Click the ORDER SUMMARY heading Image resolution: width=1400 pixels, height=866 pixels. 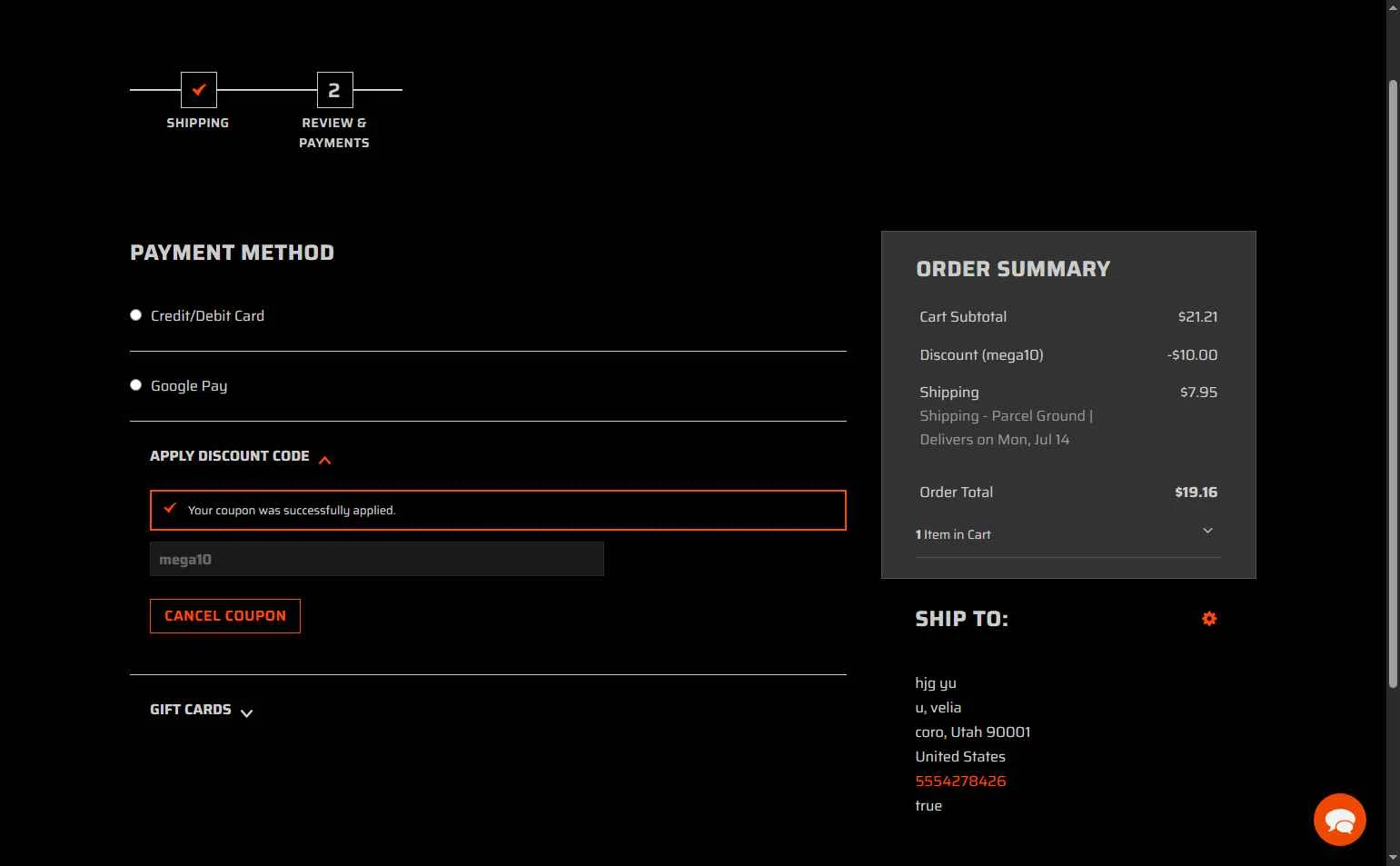1013,269
